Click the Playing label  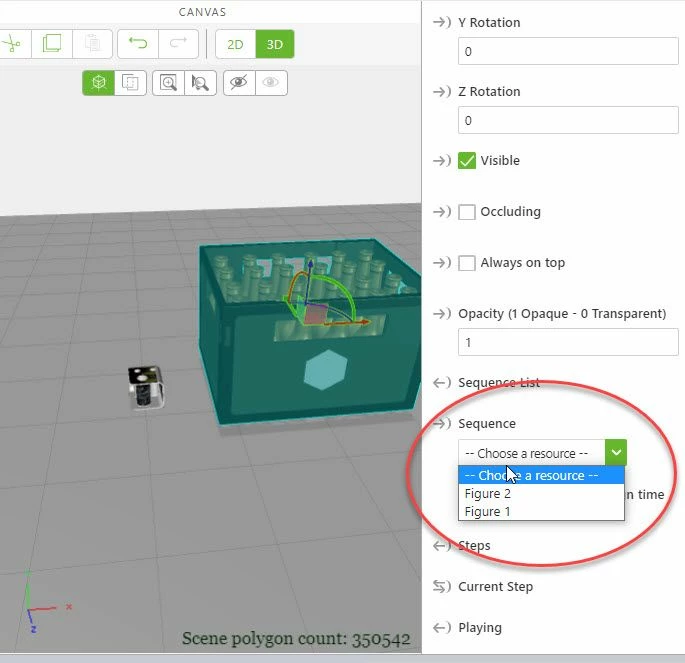pos(480,628)
